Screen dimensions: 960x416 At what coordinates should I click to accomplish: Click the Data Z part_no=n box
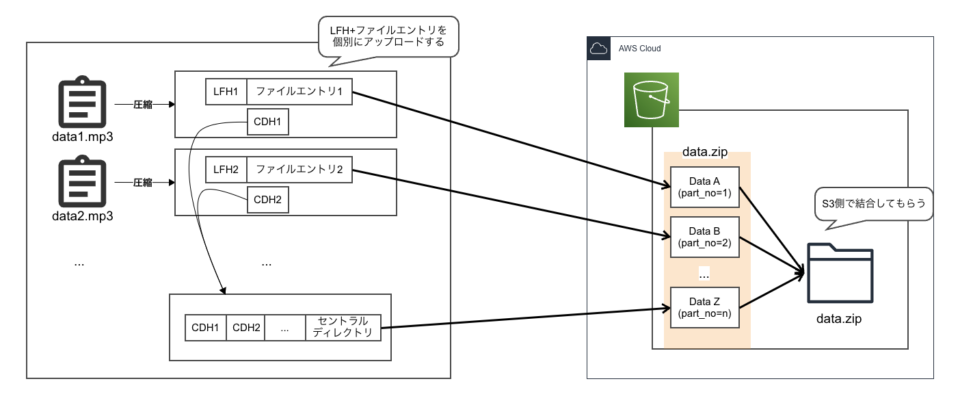click(703, 305)
